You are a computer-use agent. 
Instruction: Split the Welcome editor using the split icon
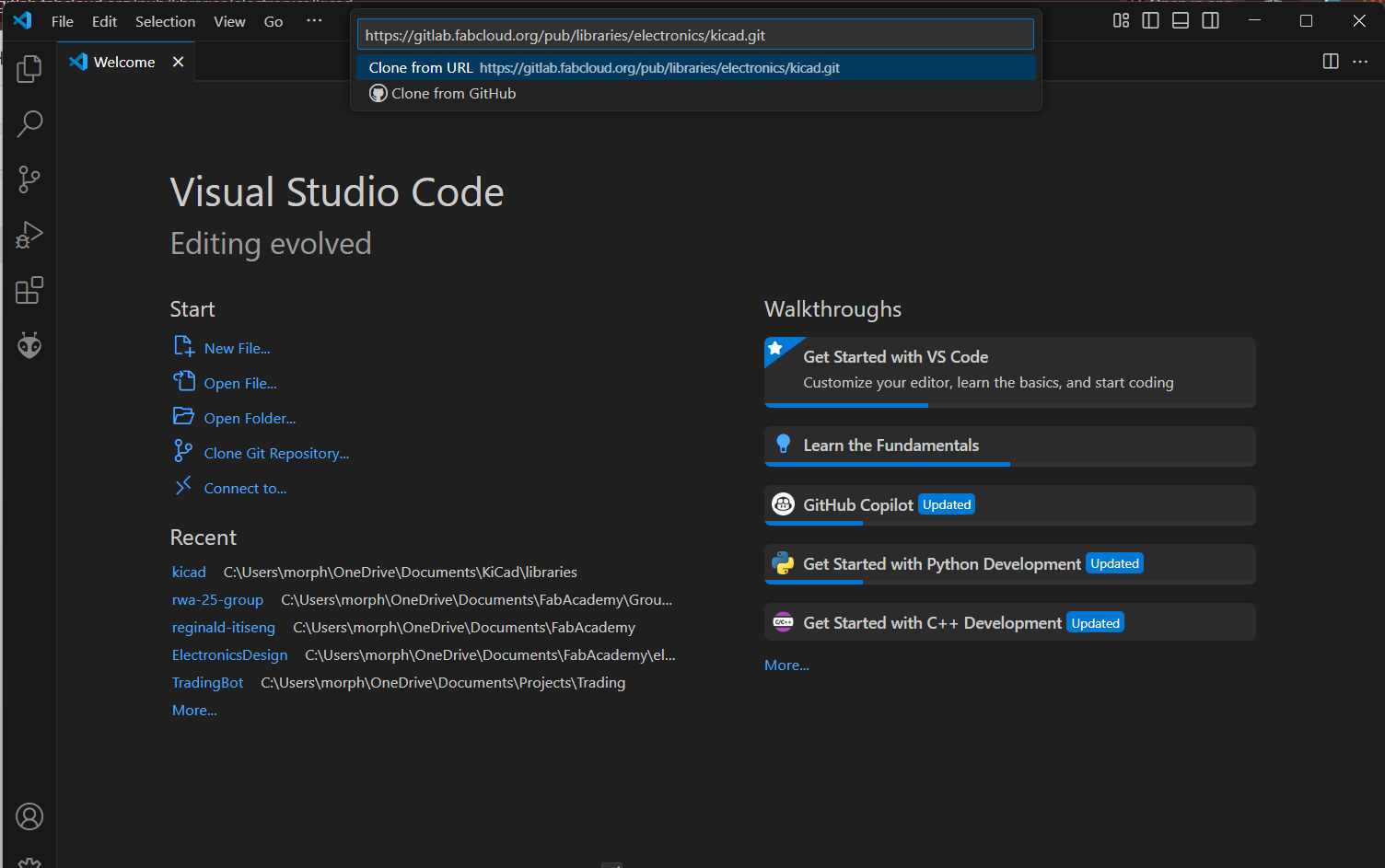(1330, 62)
